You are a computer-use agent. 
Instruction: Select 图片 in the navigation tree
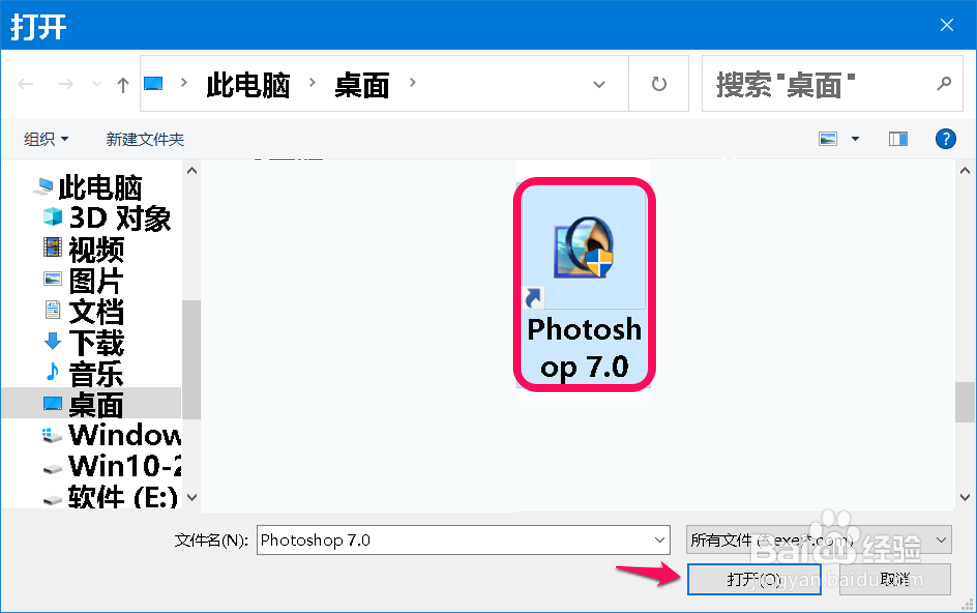[96, 280]
